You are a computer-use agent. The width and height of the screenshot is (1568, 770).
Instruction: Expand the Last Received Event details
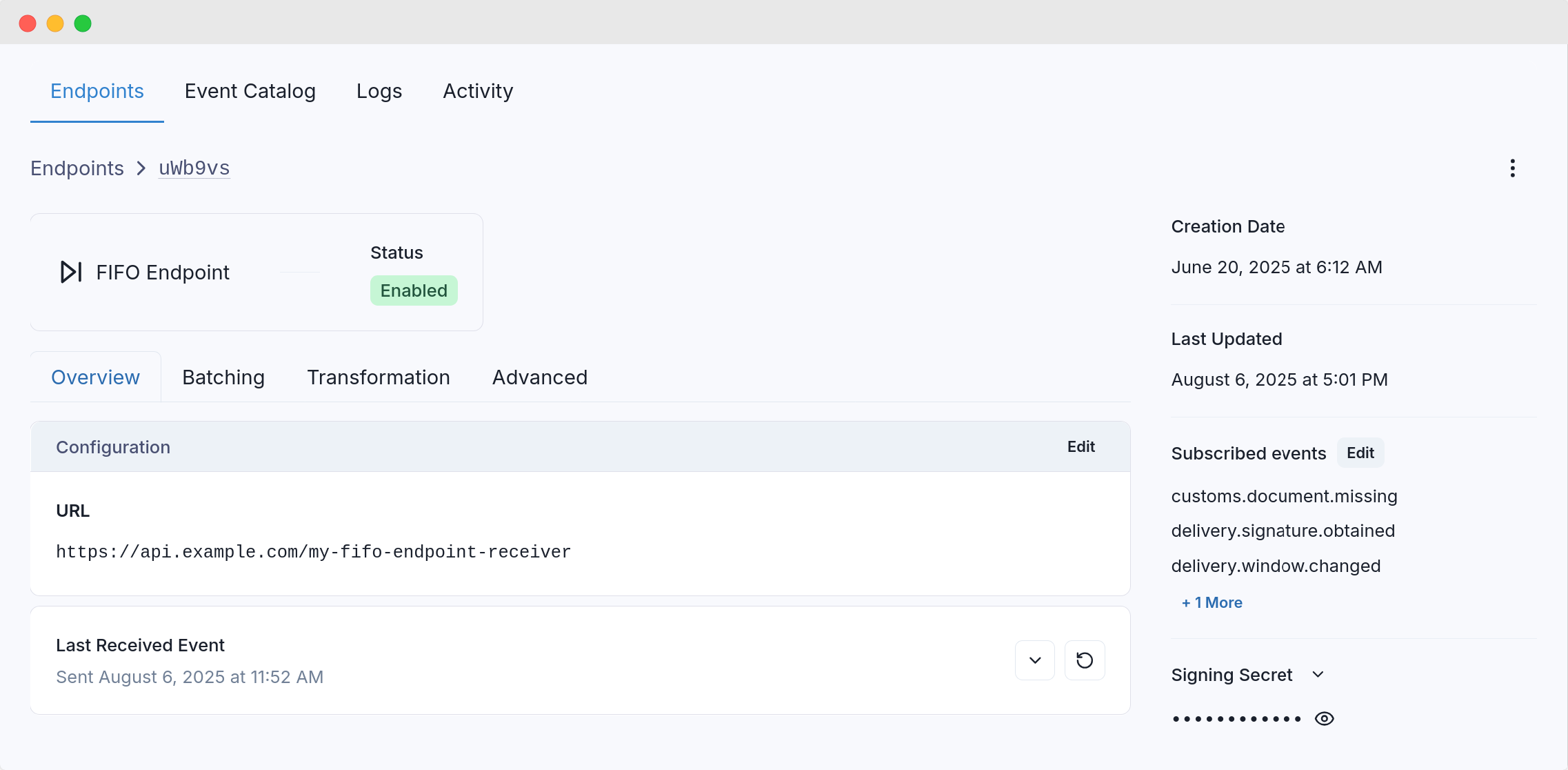1034,660
